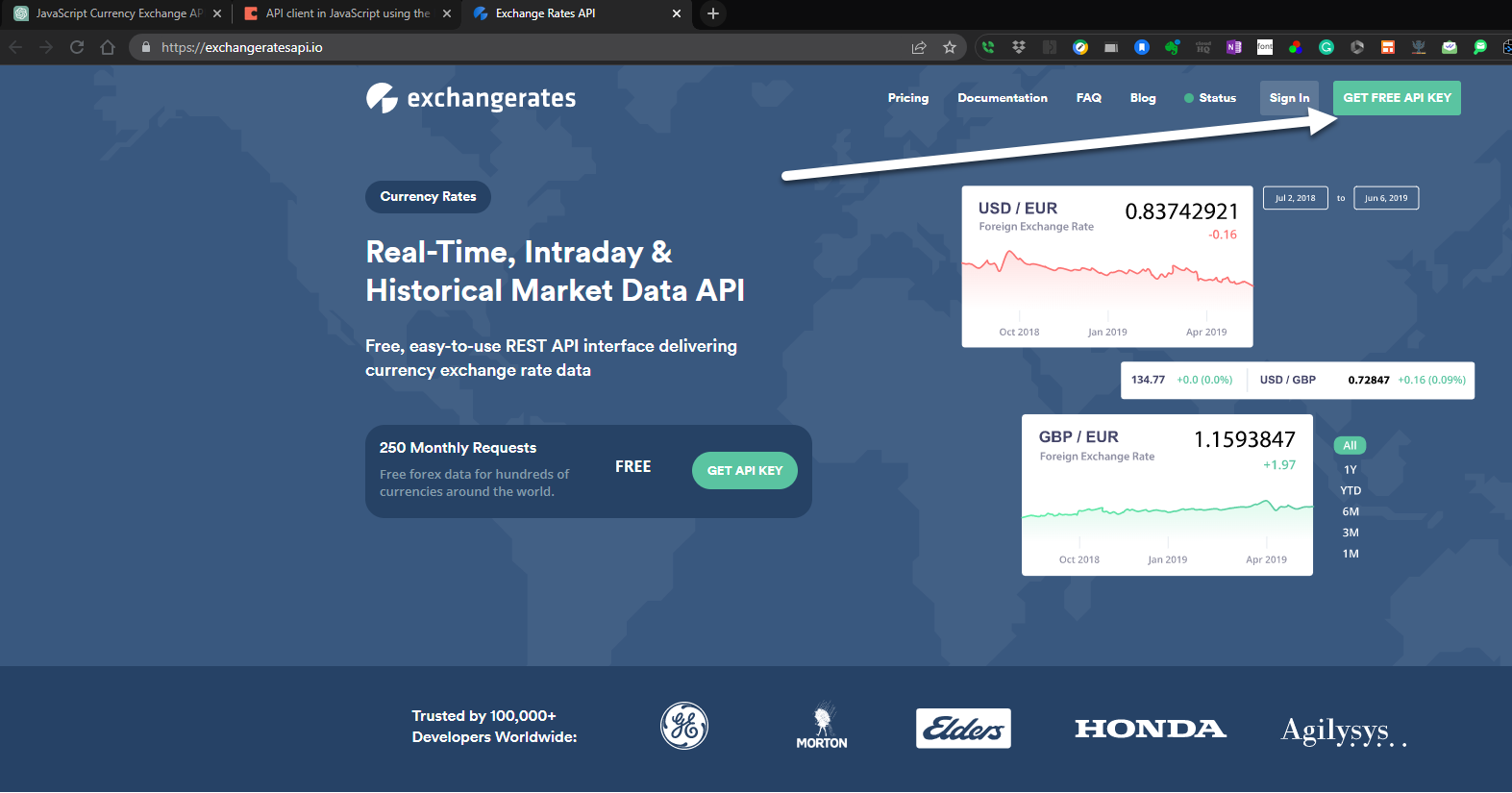This screenshot has width=1512, height=793.
Task: Click the share page icon in address bar
Action: click(x=919, y=47)
